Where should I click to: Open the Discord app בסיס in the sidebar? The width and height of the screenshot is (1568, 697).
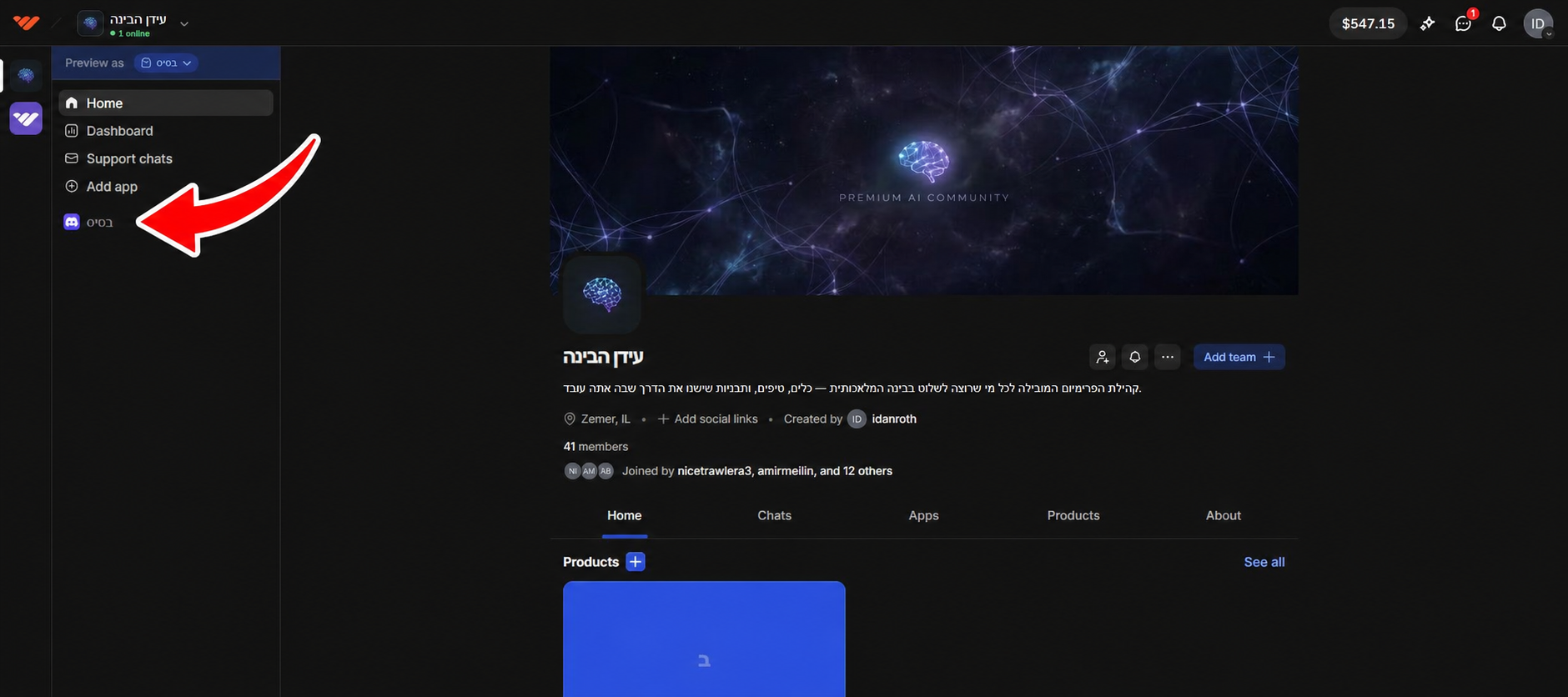tap(166, 222)
